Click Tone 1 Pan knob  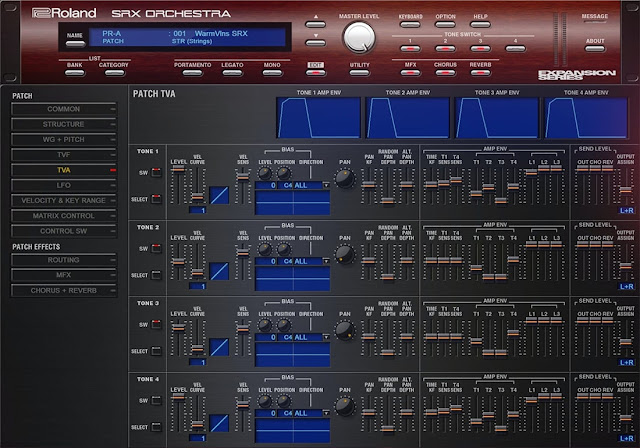(x=344, y=177)
